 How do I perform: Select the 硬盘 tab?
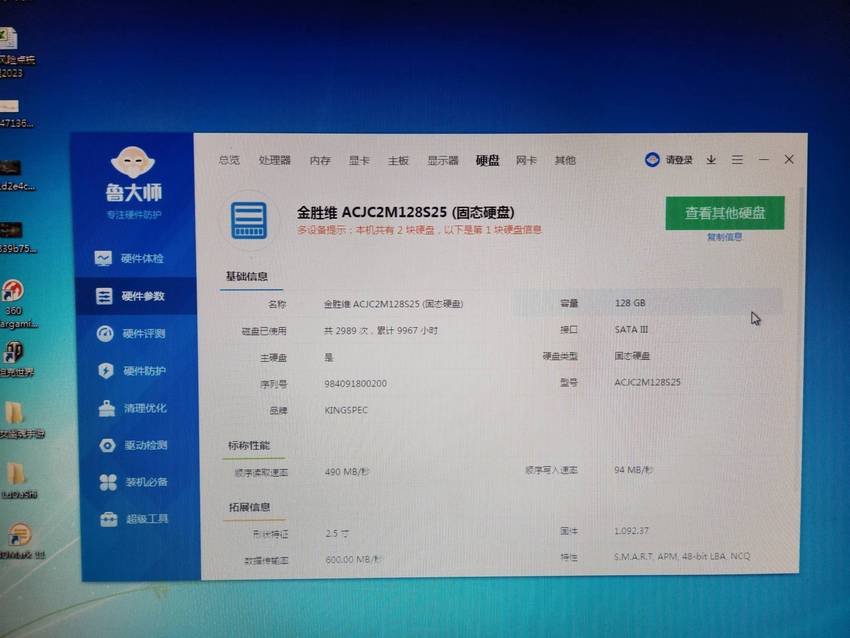tap(487, 160)
